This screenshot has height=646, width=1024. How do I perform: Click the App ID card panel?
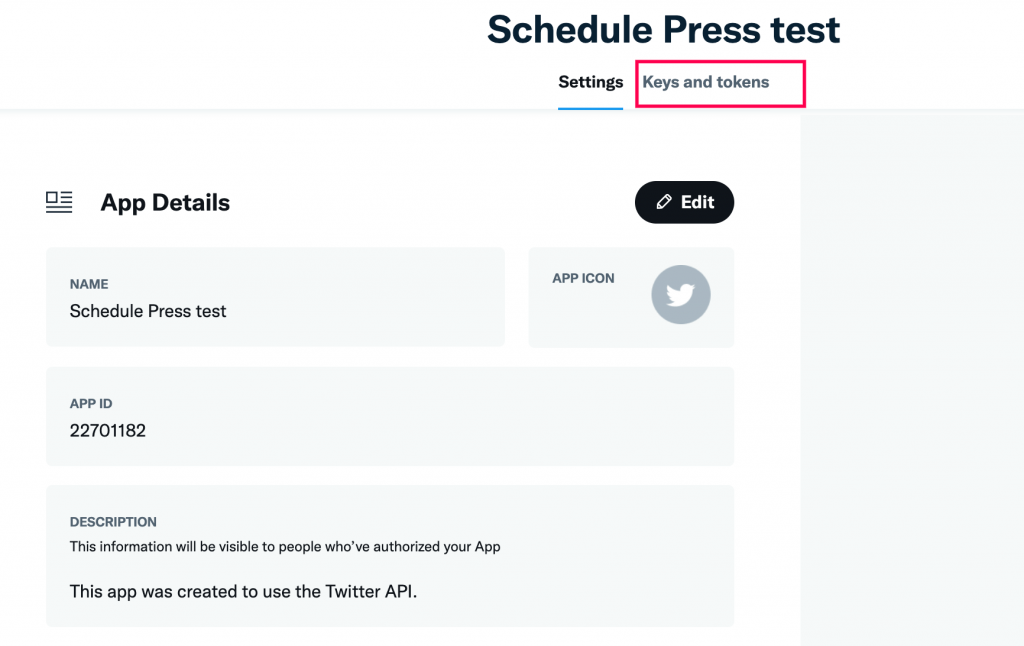click(390, 416)
